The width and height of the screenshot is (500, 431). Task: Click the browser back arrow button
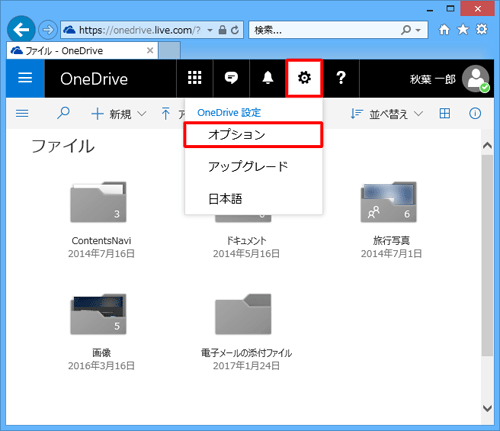[x=21, y=30]
